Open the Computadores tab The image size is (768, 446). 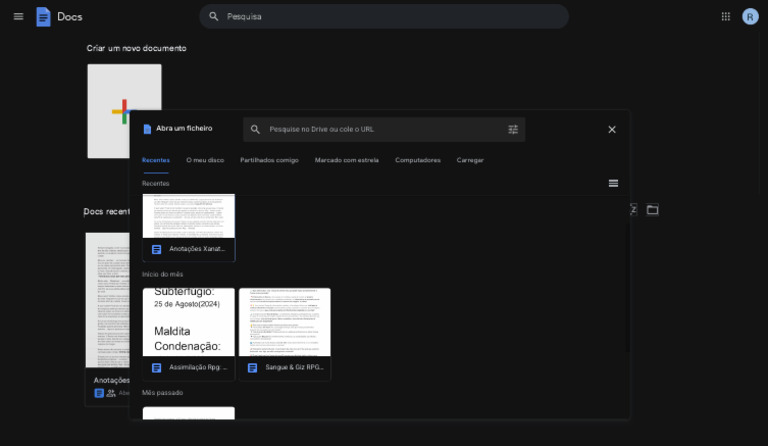[x=418, y=160]
